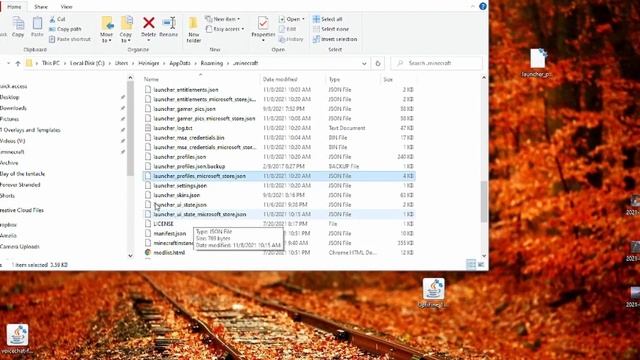Click Edit in the Open group
The height and width of the screenshot is (360, 640).
tap(288, 29)
